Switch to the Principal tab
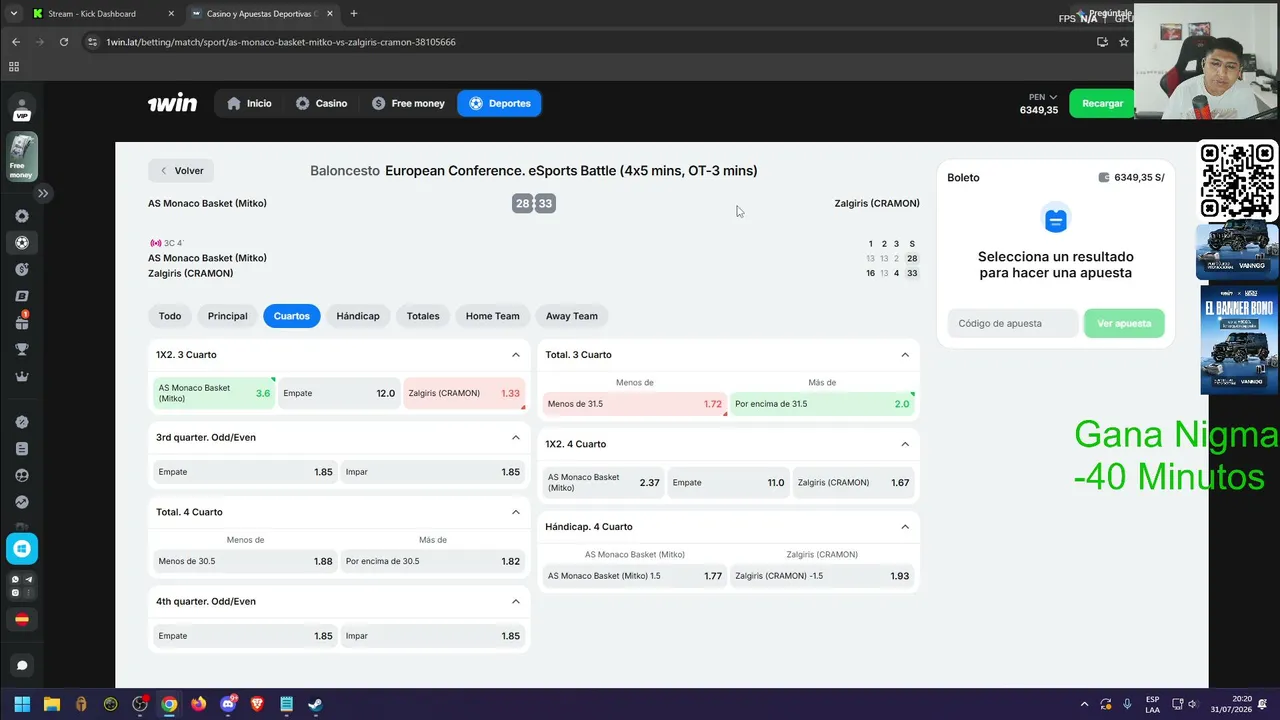The width and height of the screenshot is (1280, 720). click(228, 316)
